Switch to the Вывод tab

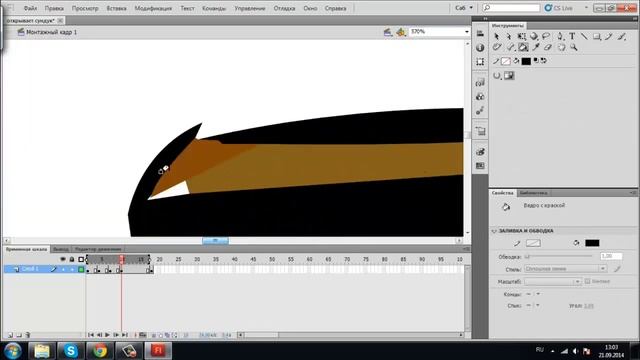pos(61,249)
